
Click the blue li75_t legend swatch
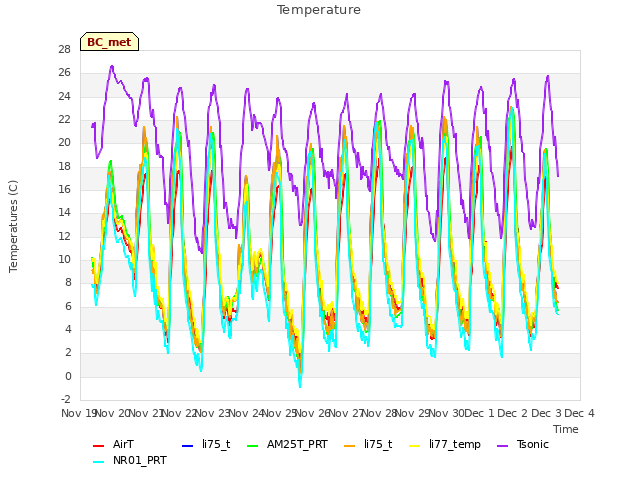tap(187, 446)
